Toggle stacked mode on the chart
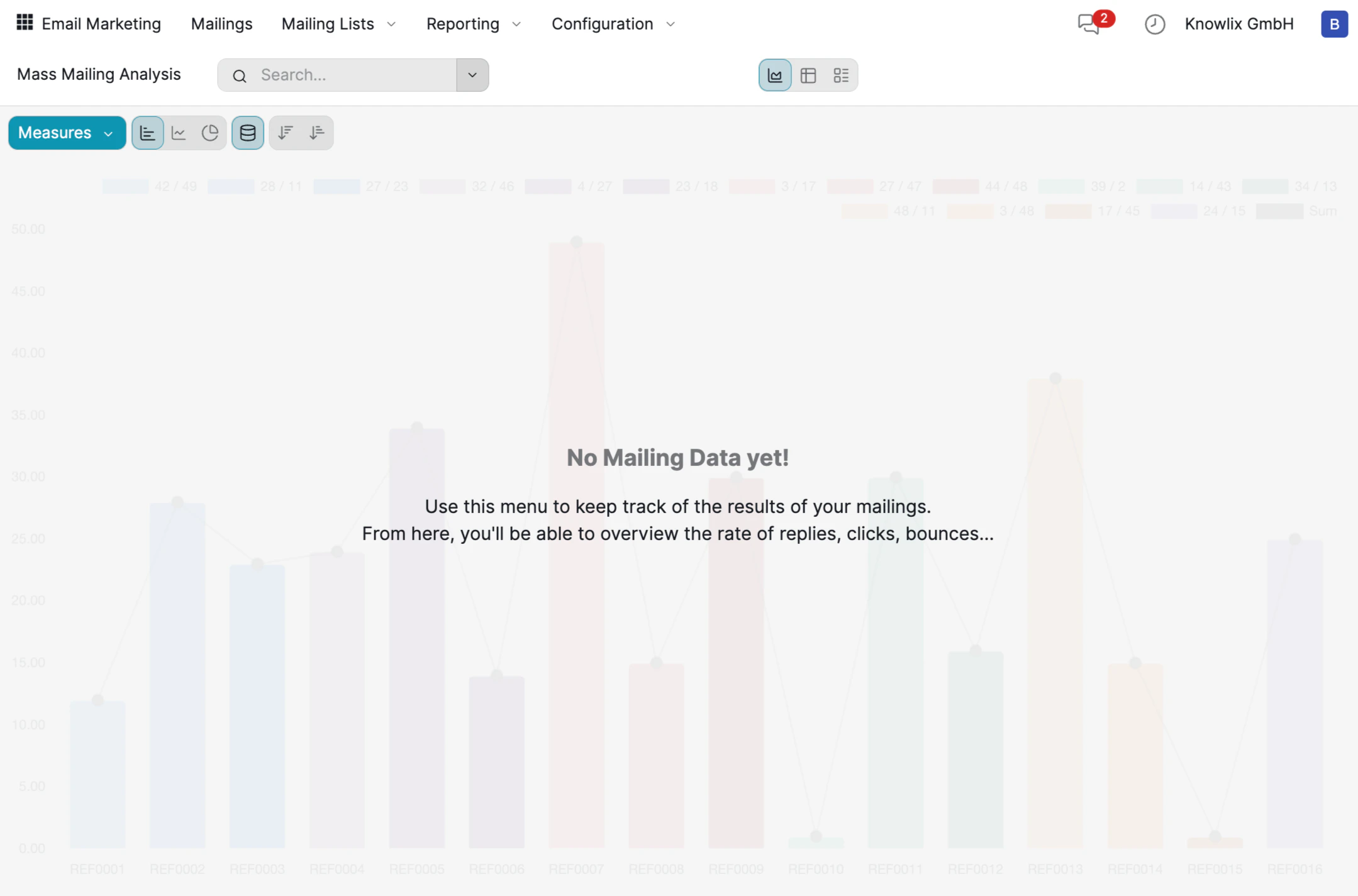Image resolution: width=1358 pixels, height=896 pixels. [x=247, y=133]
